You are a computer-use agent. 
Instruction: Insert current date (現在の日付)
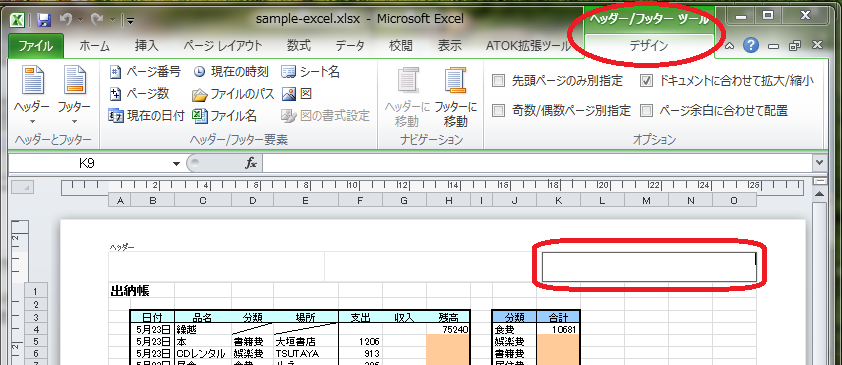pyautogui.click(x=147, y=115)
